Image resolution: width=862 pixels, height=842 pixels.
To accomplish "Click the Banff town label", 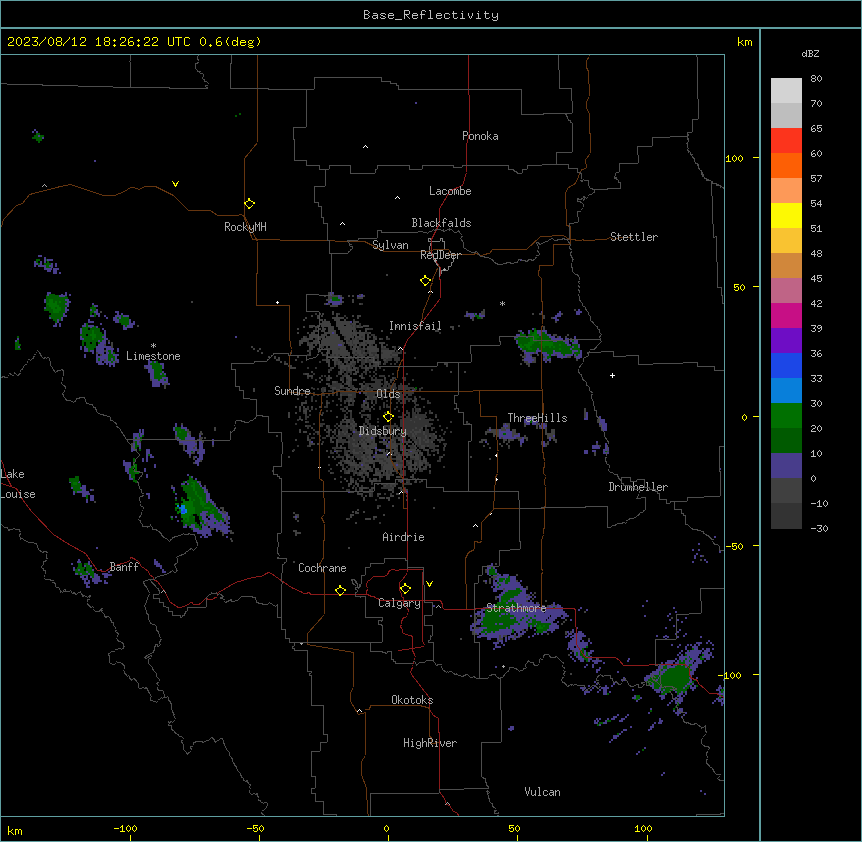I will (124, 567).
